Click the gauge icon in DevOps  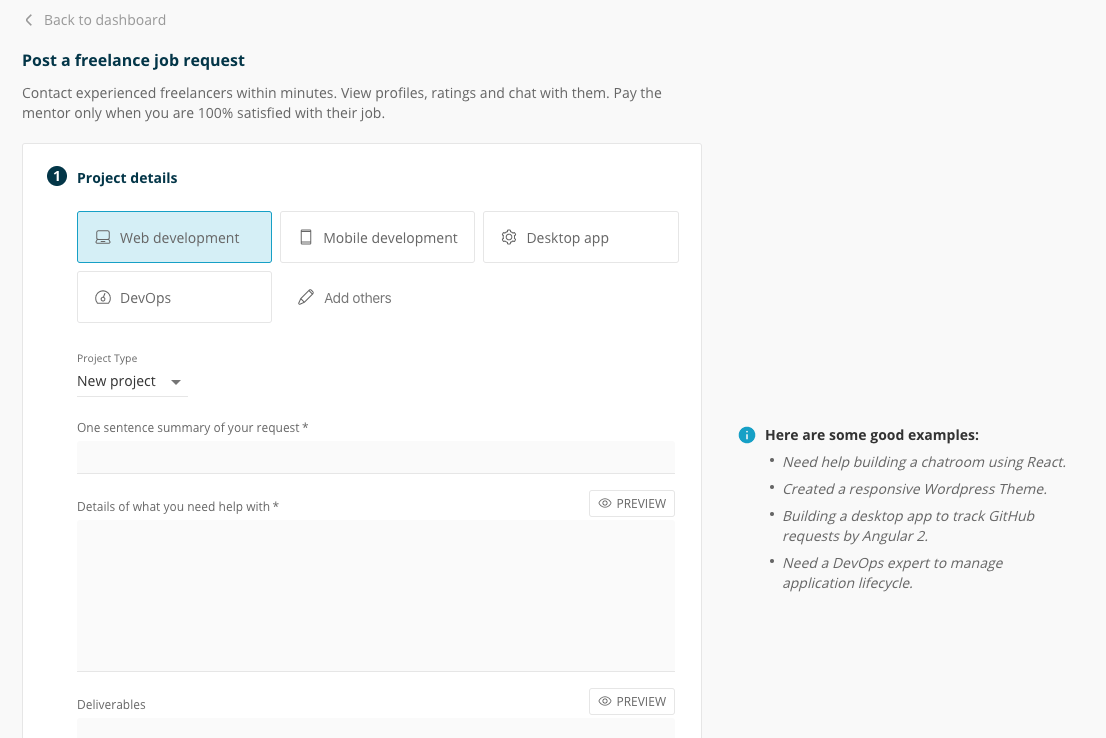click(103, 297)
